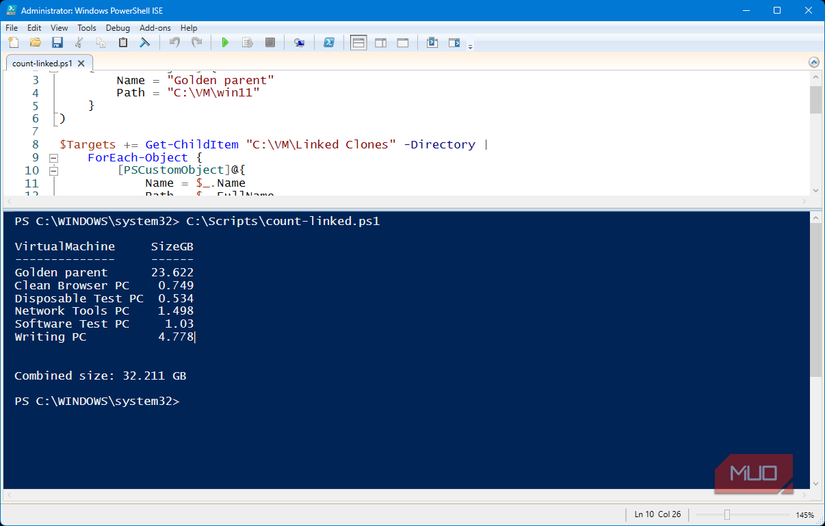Viewport: 825px width, 526px height.
Task: Click the console pane scroll down arrow
Action: click(x=815, y=484)
